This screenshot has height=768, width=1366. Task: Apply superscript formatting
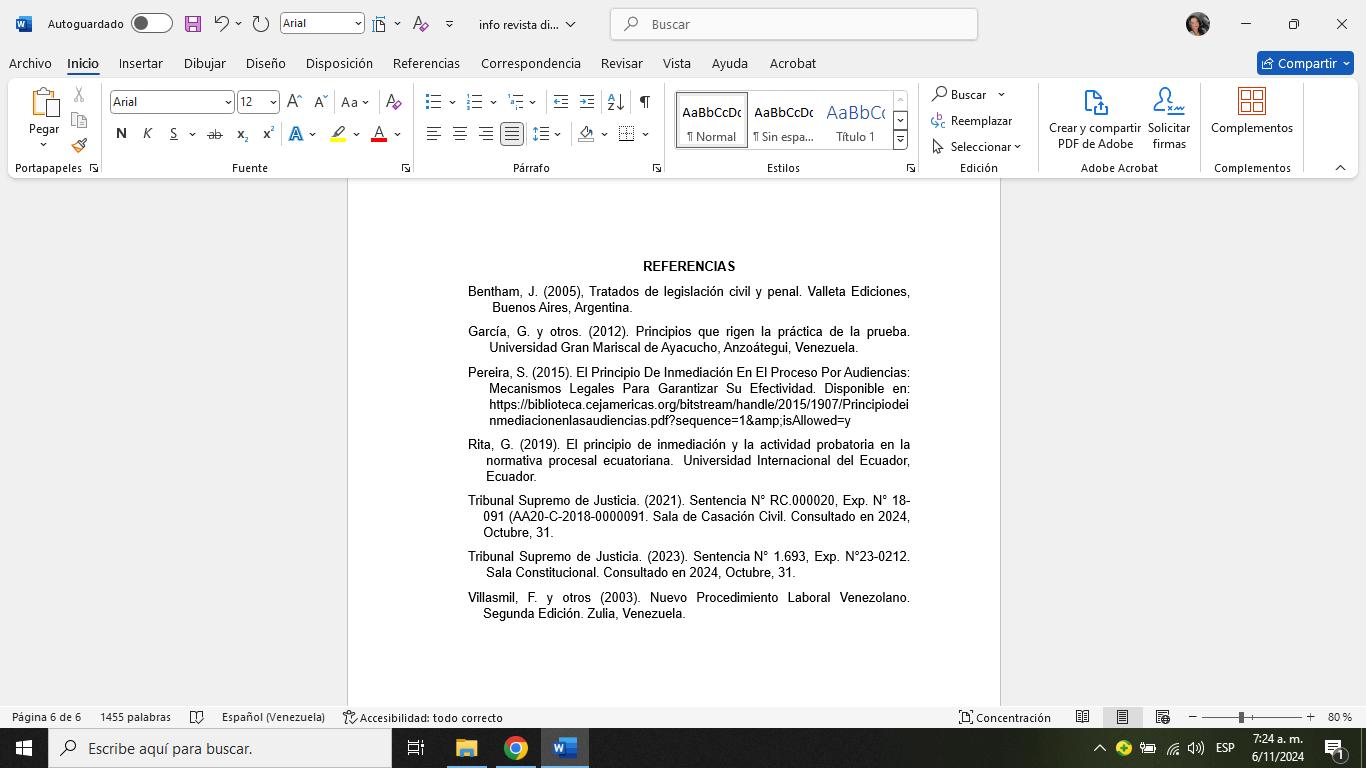[268, 134]
